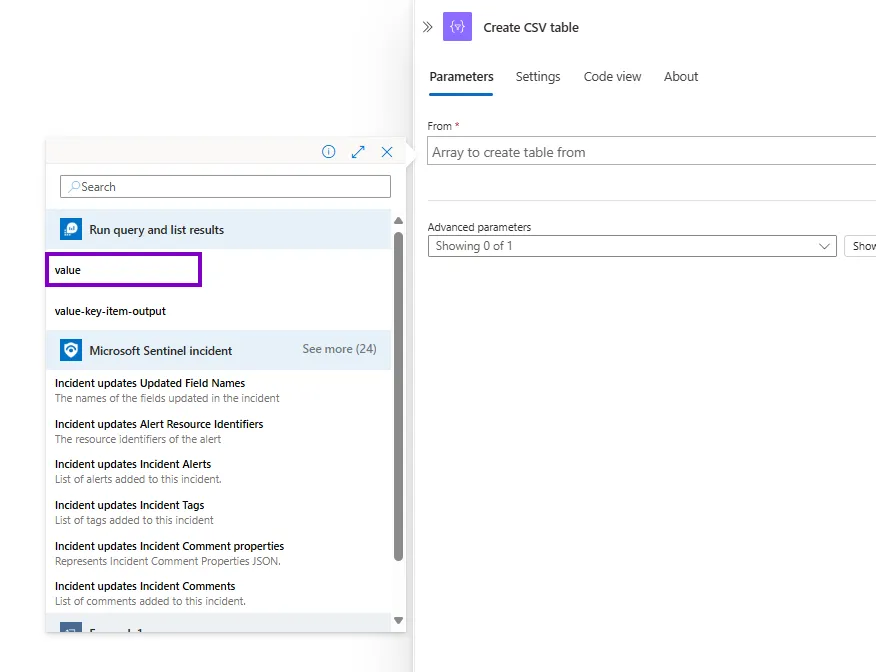Close the dynamic content picker
The width and height of the screenshot is (876, 672).
click(387, 151)
